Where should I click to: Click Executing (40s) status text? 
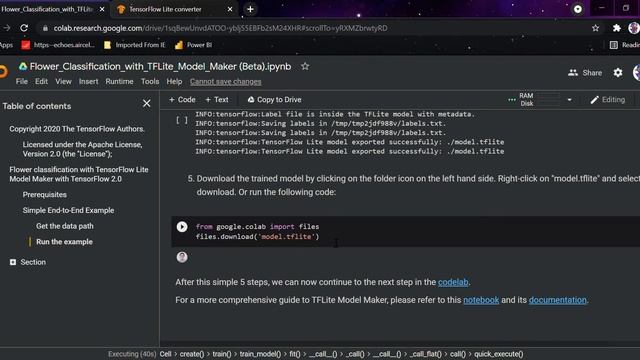click(x=132, y=354)
